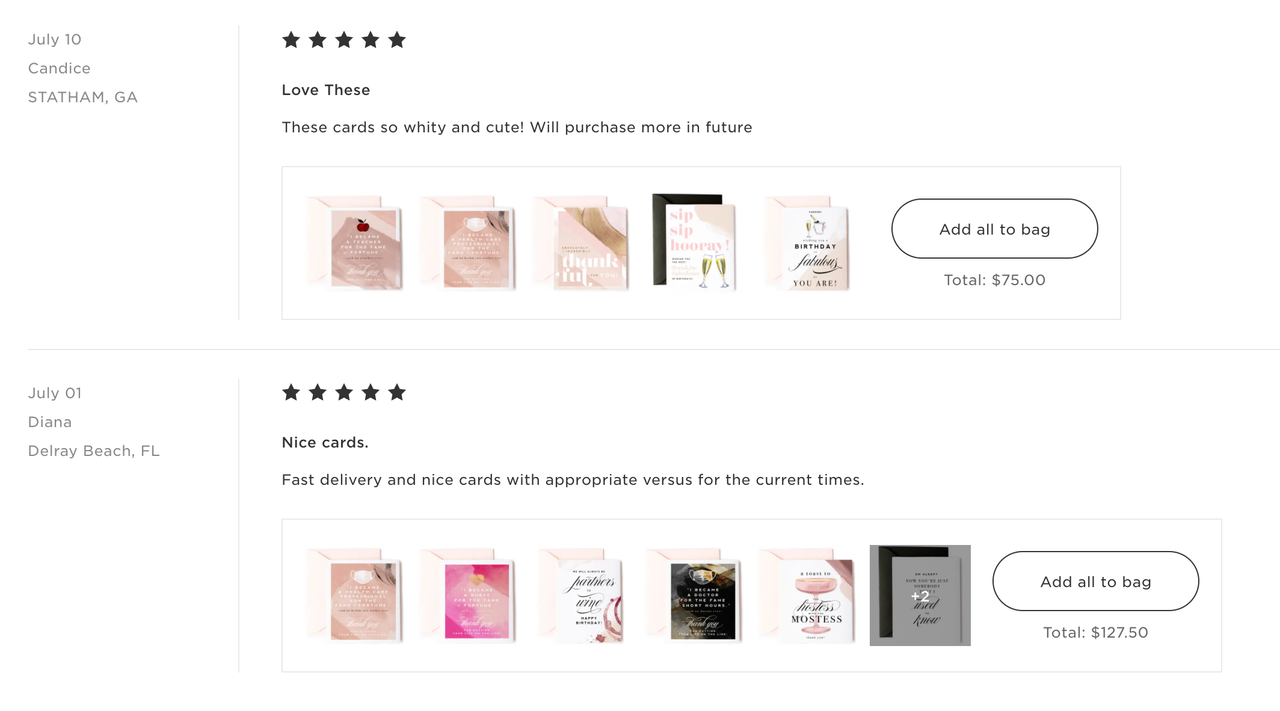Image resolution: width=1280 pixels, height=711 pixels.
Task: Click fifth star in Candice's rating
Action: click(x=397, y=40)
